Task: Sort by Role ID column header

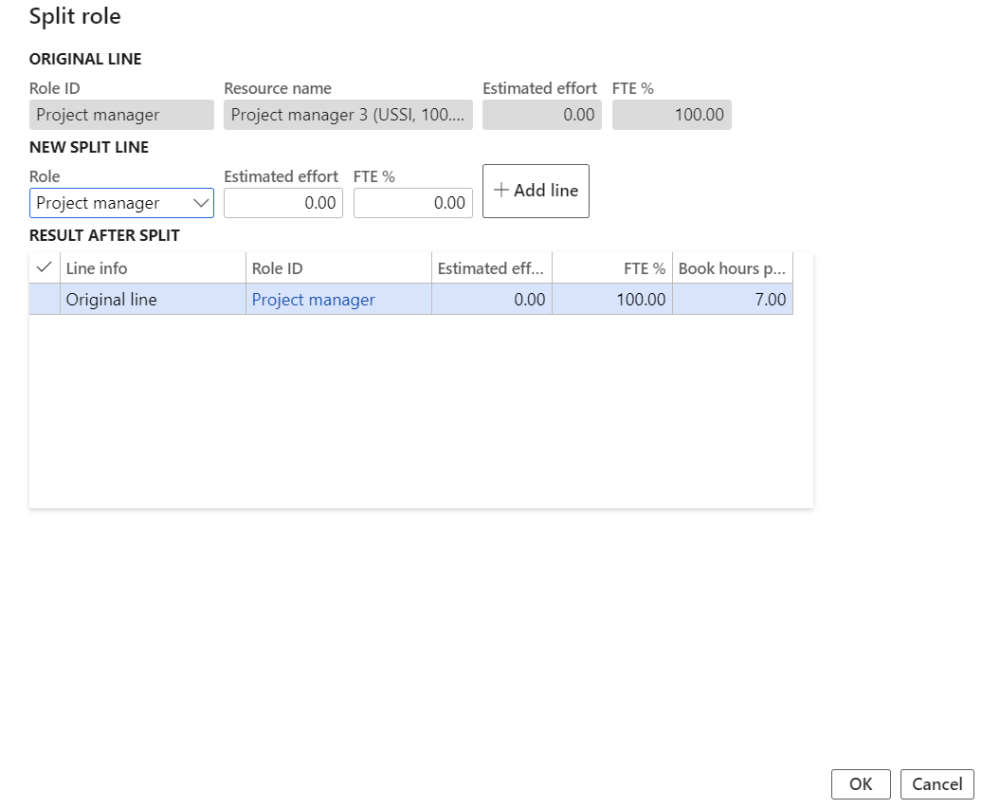Action: [338, 268]
